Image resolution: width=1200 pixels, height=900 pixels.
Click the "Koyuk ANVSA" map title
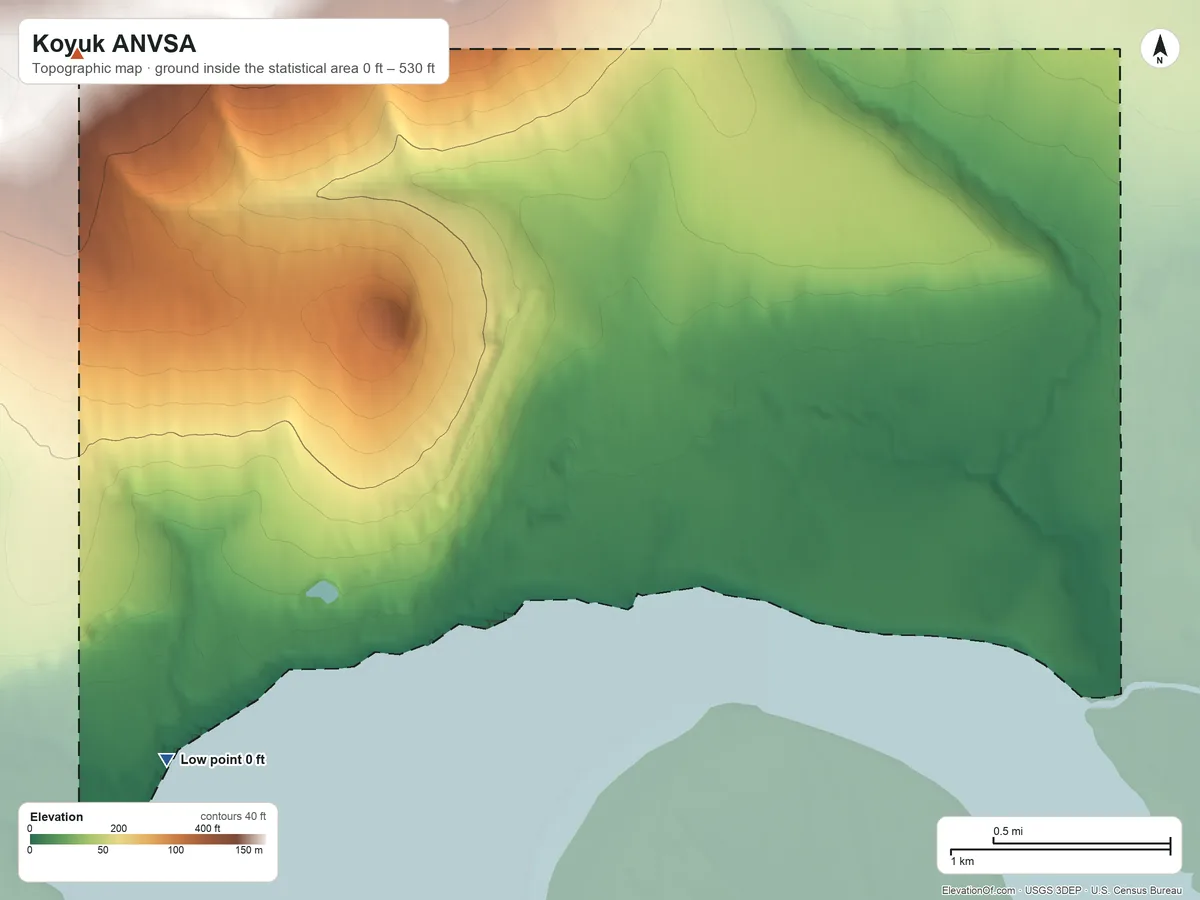pyautogui.click(x=114, y=44)
